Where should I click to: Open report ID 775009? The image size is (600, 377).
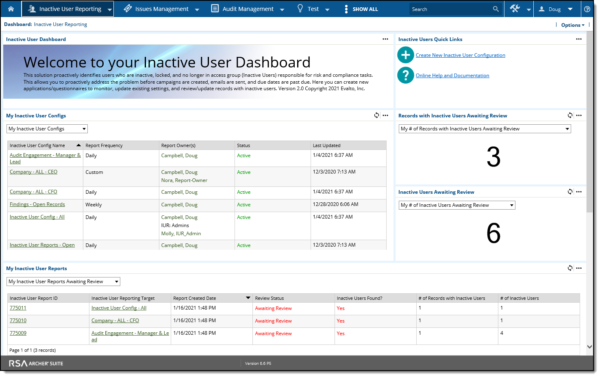18,333
